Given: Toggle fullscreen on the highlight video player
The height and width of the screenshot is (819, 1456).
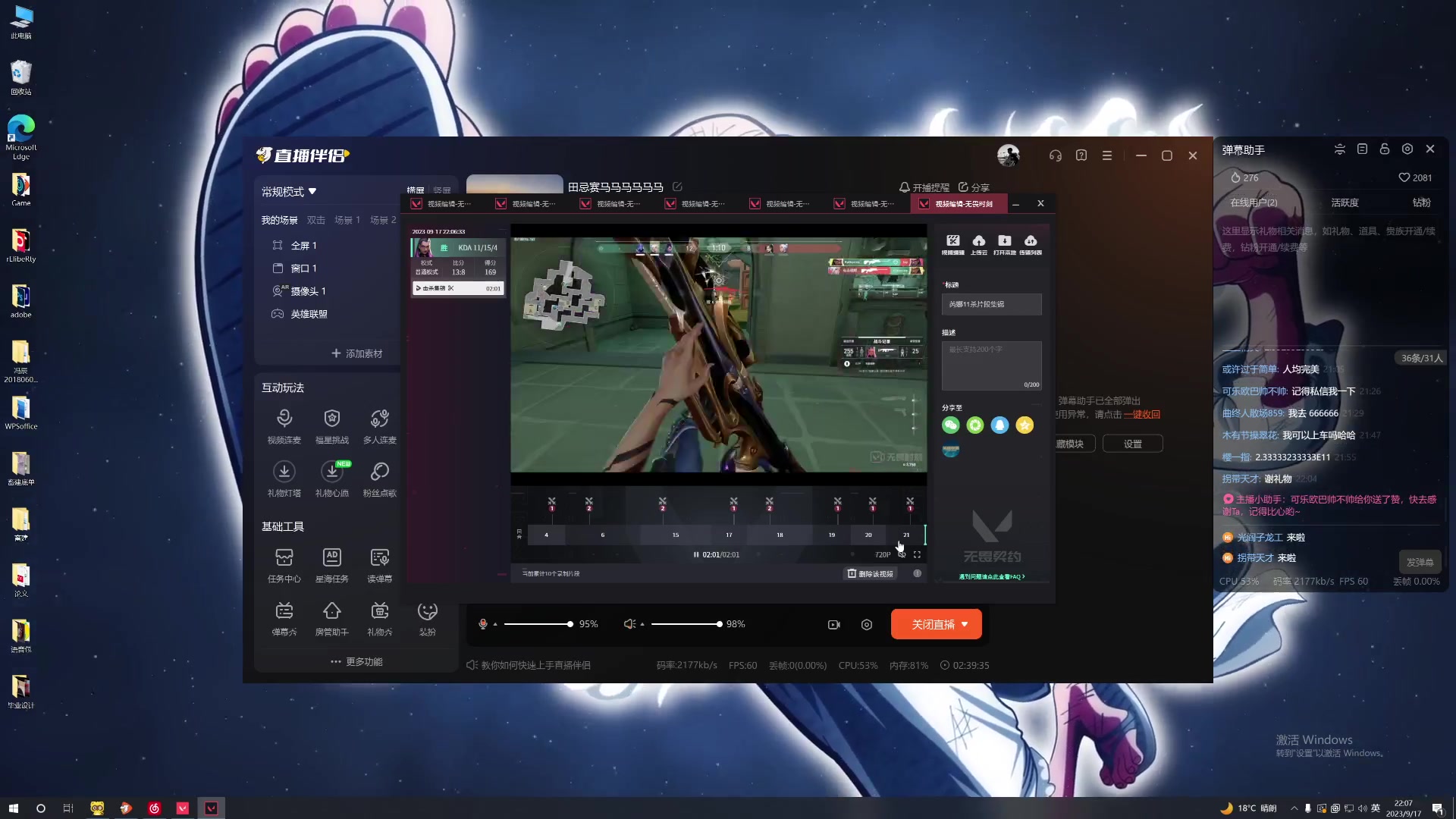Looking at the screenshot, I should [917, 554].
